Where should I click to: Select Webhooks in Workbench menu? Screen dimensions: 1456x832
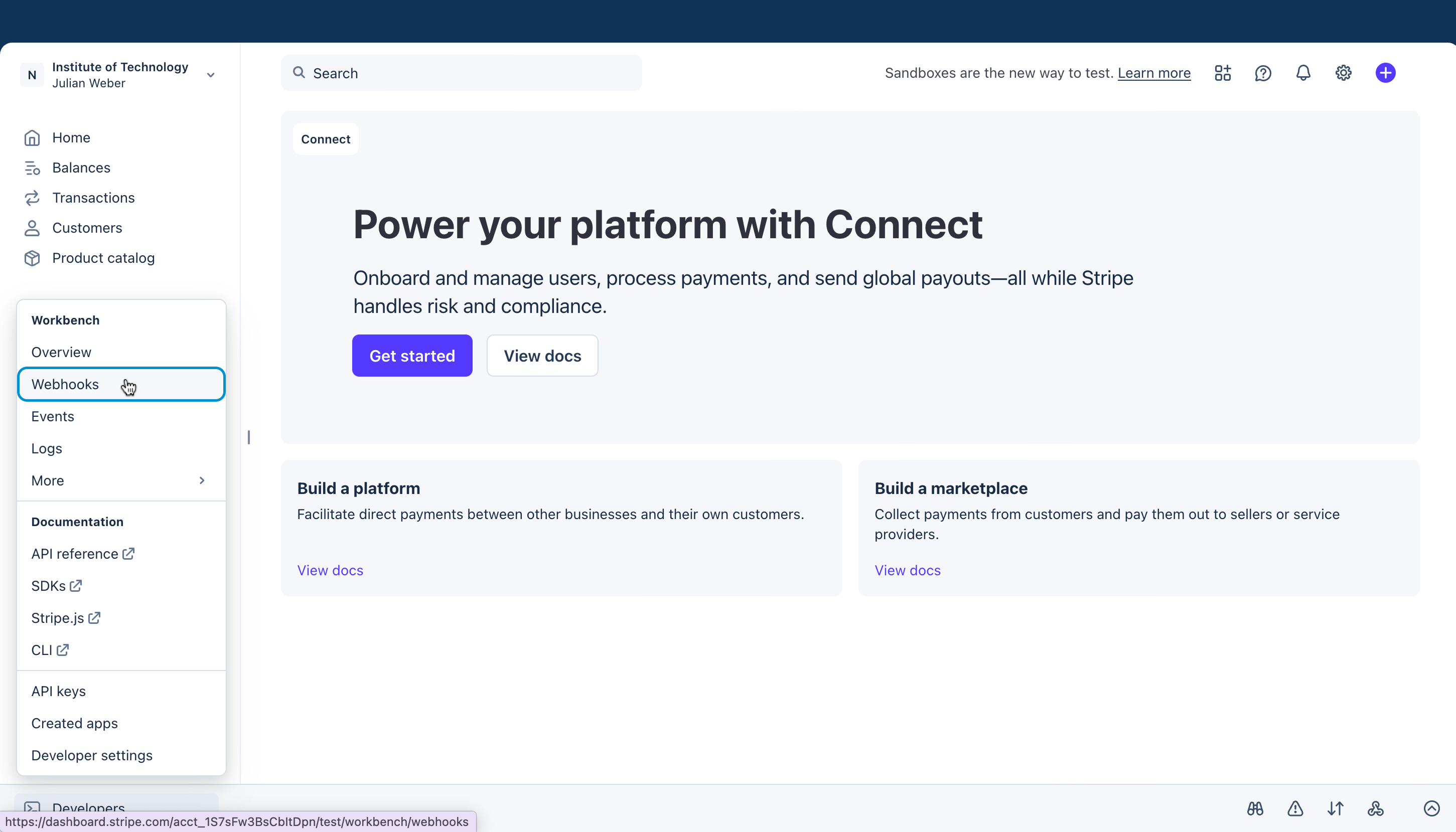coord(121,384)
